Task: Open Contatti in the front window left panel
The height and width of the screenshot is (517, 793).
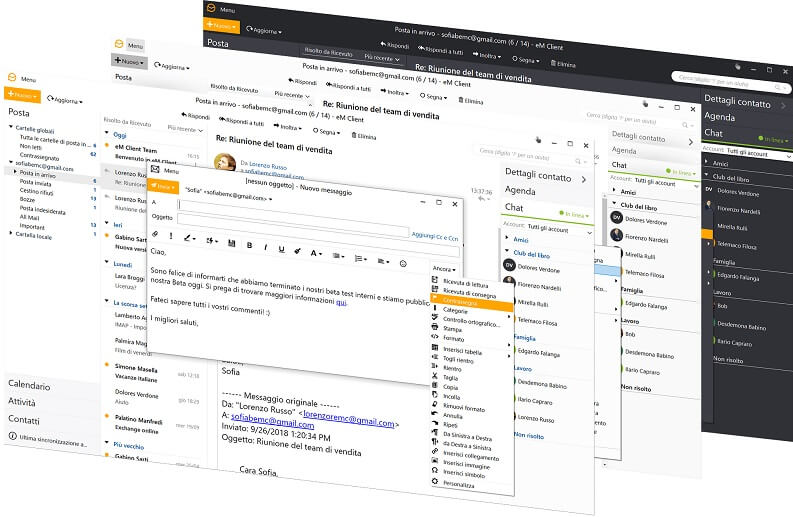Action: (x=23, y=420)
